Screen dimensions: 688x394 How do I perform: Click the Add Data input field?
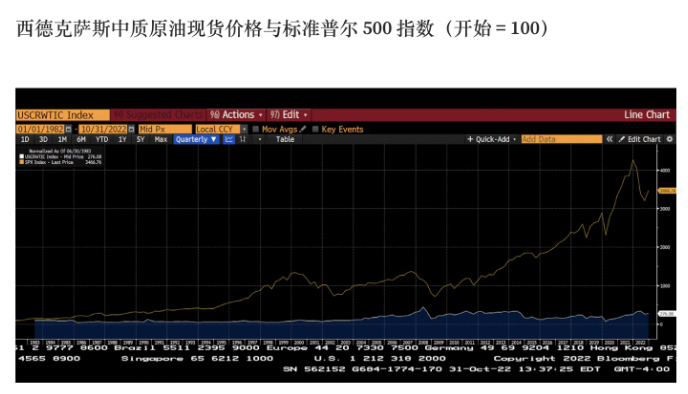tap(562, 139)
